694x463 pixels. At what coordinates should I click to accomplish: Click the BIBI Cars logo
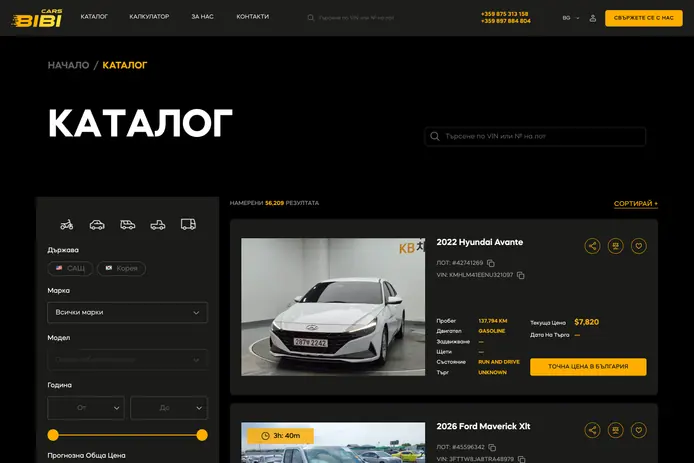click(x=37, y=18)
